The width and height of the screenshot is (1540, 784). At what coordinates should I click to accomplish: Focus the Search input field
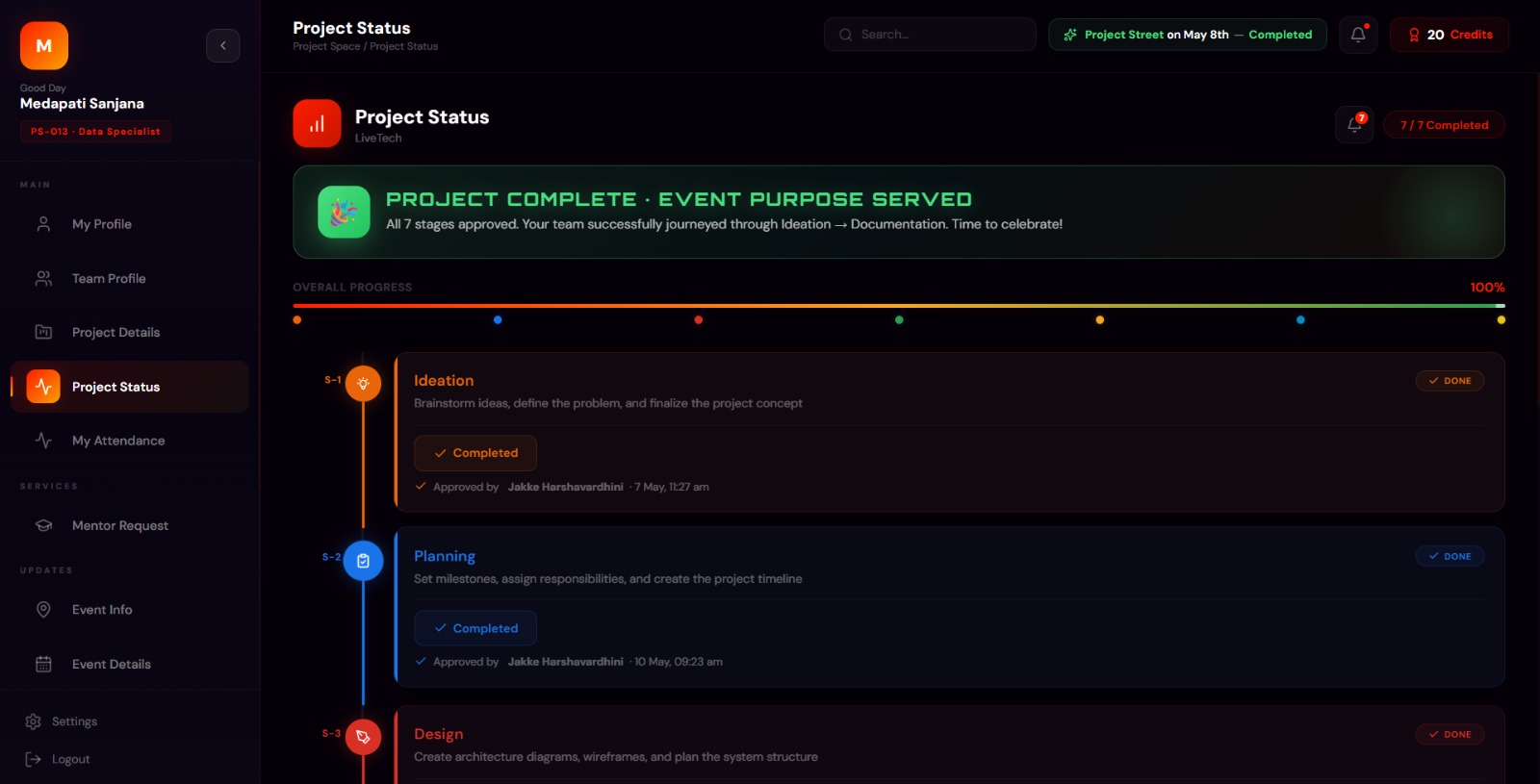pyautogui.click(x=930, y=35)
